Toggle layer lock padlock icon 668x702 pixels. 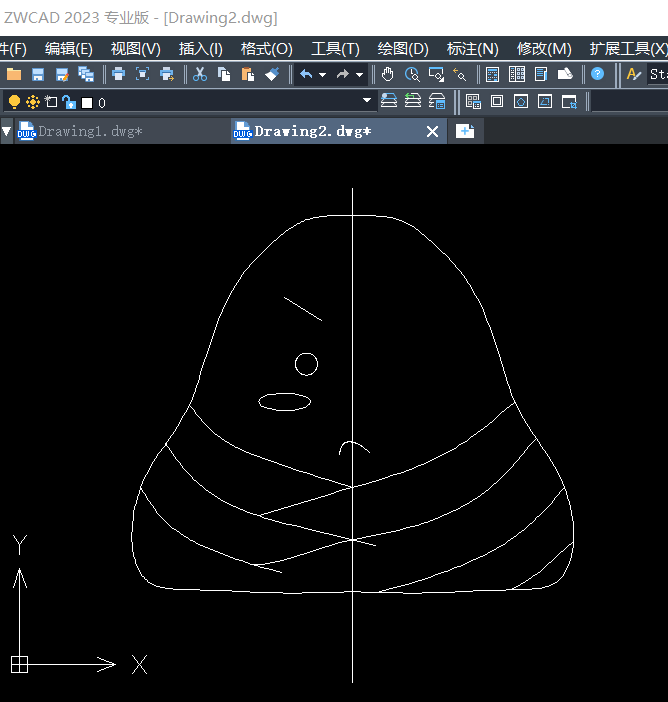click(x=69, y=103)
